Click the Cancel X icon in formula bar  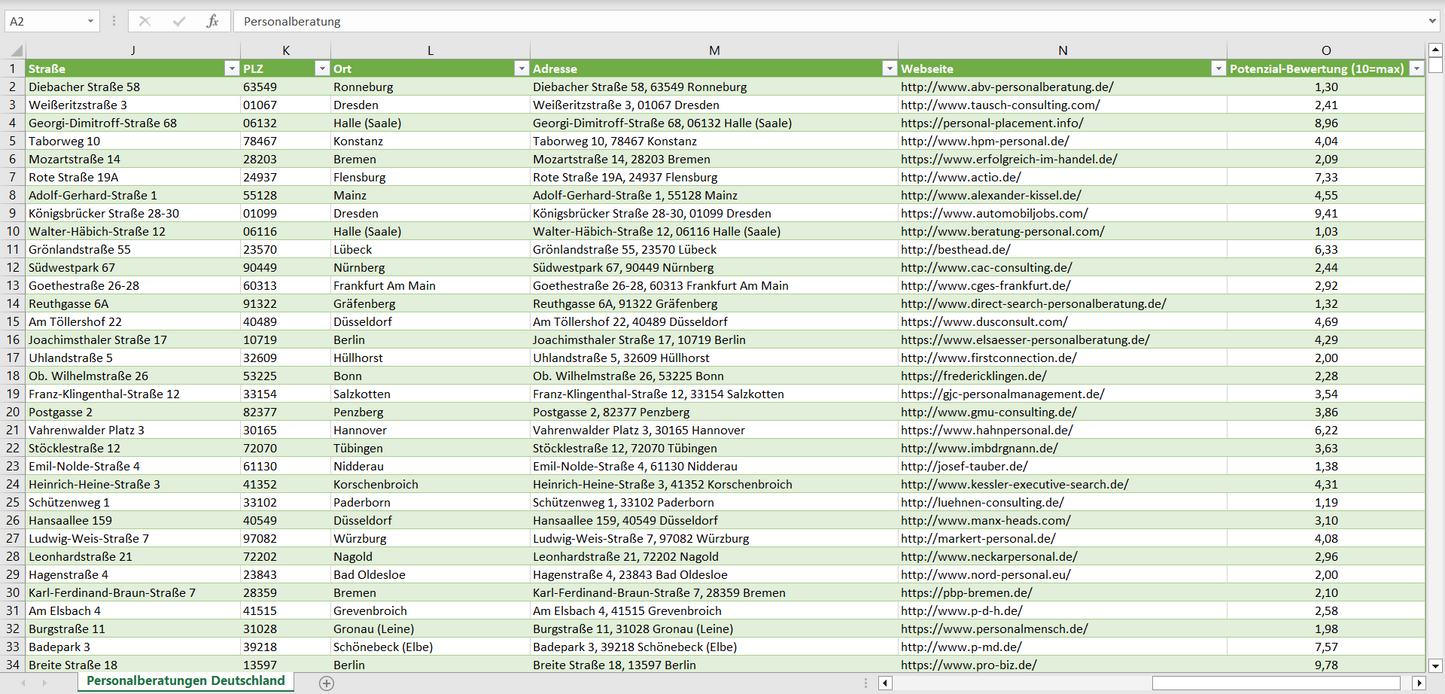click(x=145, y=21)
